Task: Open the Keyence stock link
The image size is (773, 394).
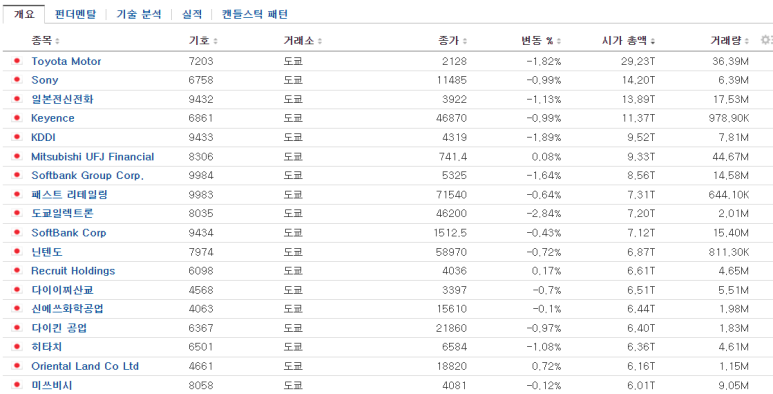Action: pyautogui.click(x=53, y=118)
